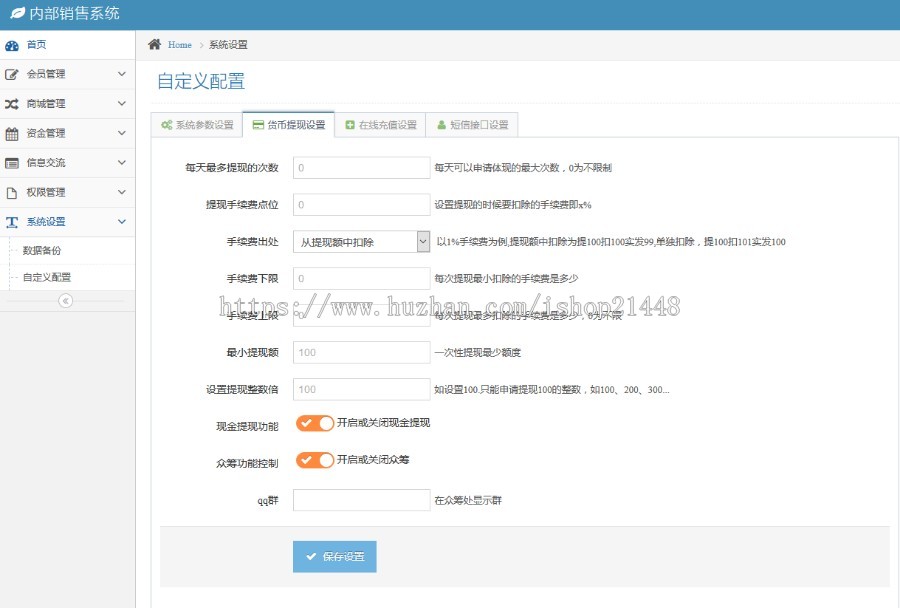The height and width of the screenshot is (608, 900).
Task: Toggle the 现金提现功能 switch
Action: (x=314, y=423)
